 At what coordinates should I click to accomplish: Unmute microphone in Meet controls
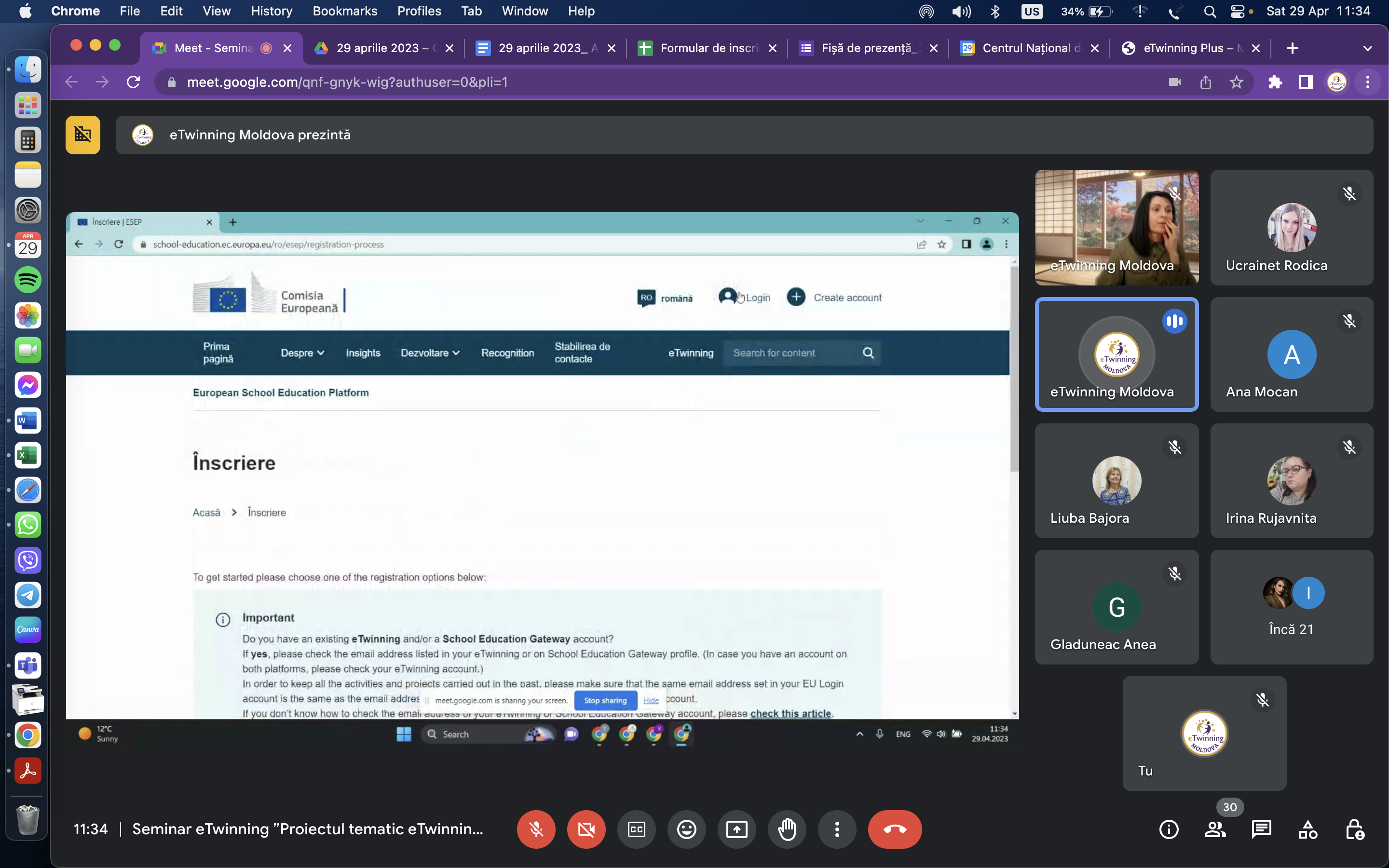(x=536, y=829)
